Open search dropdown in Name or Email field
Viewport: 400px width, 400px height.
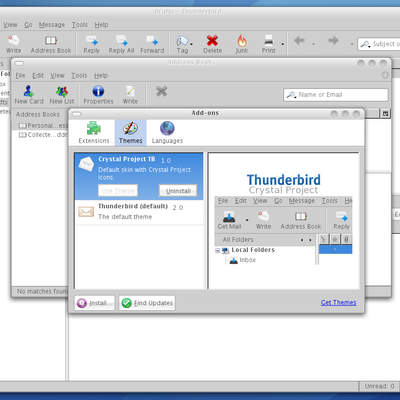click(291, 95)
